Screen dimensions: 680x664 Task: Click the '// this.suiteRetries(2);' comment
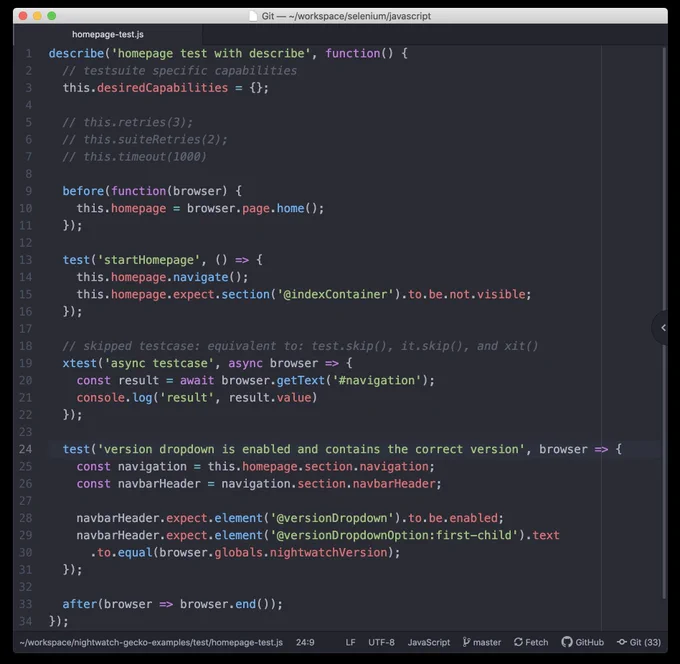[145, 139]
